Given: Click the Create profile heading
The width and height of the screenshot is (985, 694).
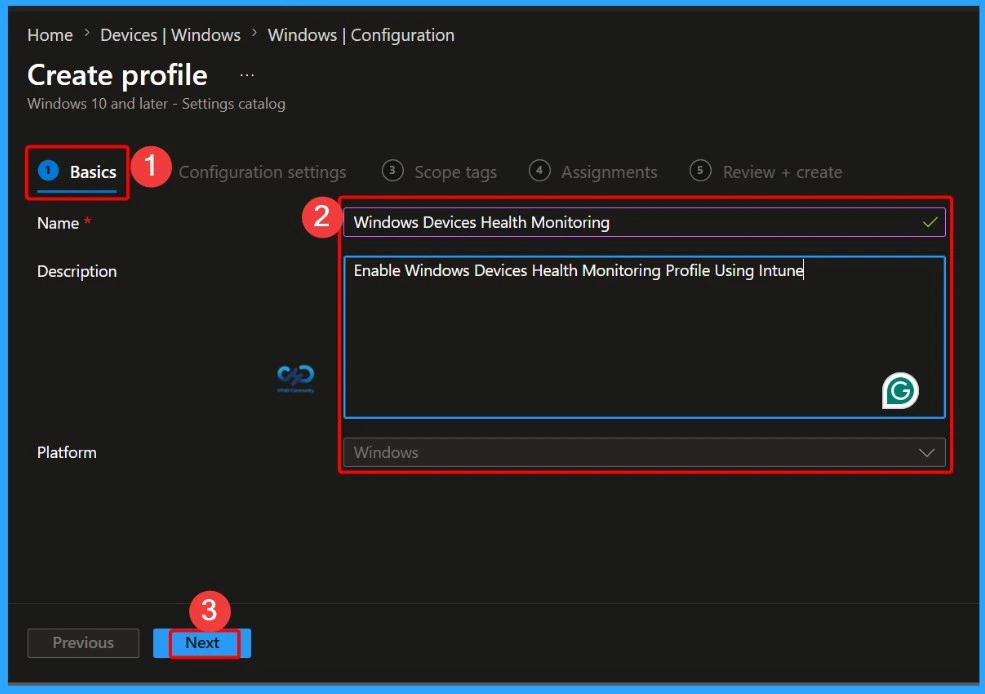Looking at the screenshot, I should coord(117,75).
